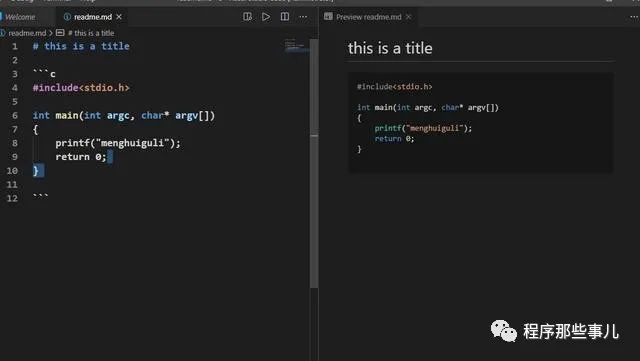Open the Preview readme.md tab
The height and width of the screenshot is (361, 640).
pos(369,17)
